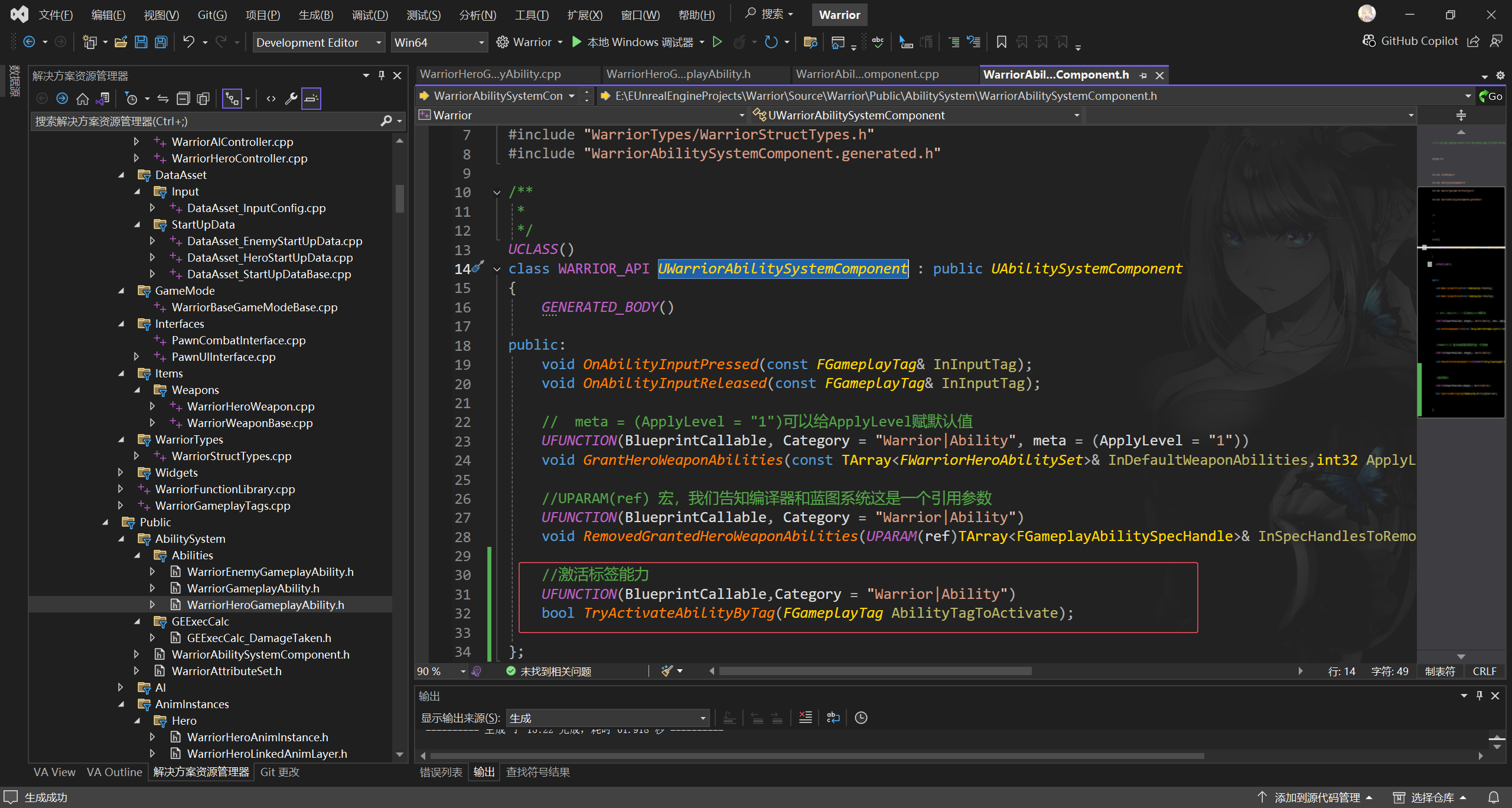Click the Find in Files folder icon
This screenshot has height=808, width=1512.
click(810, 42)
